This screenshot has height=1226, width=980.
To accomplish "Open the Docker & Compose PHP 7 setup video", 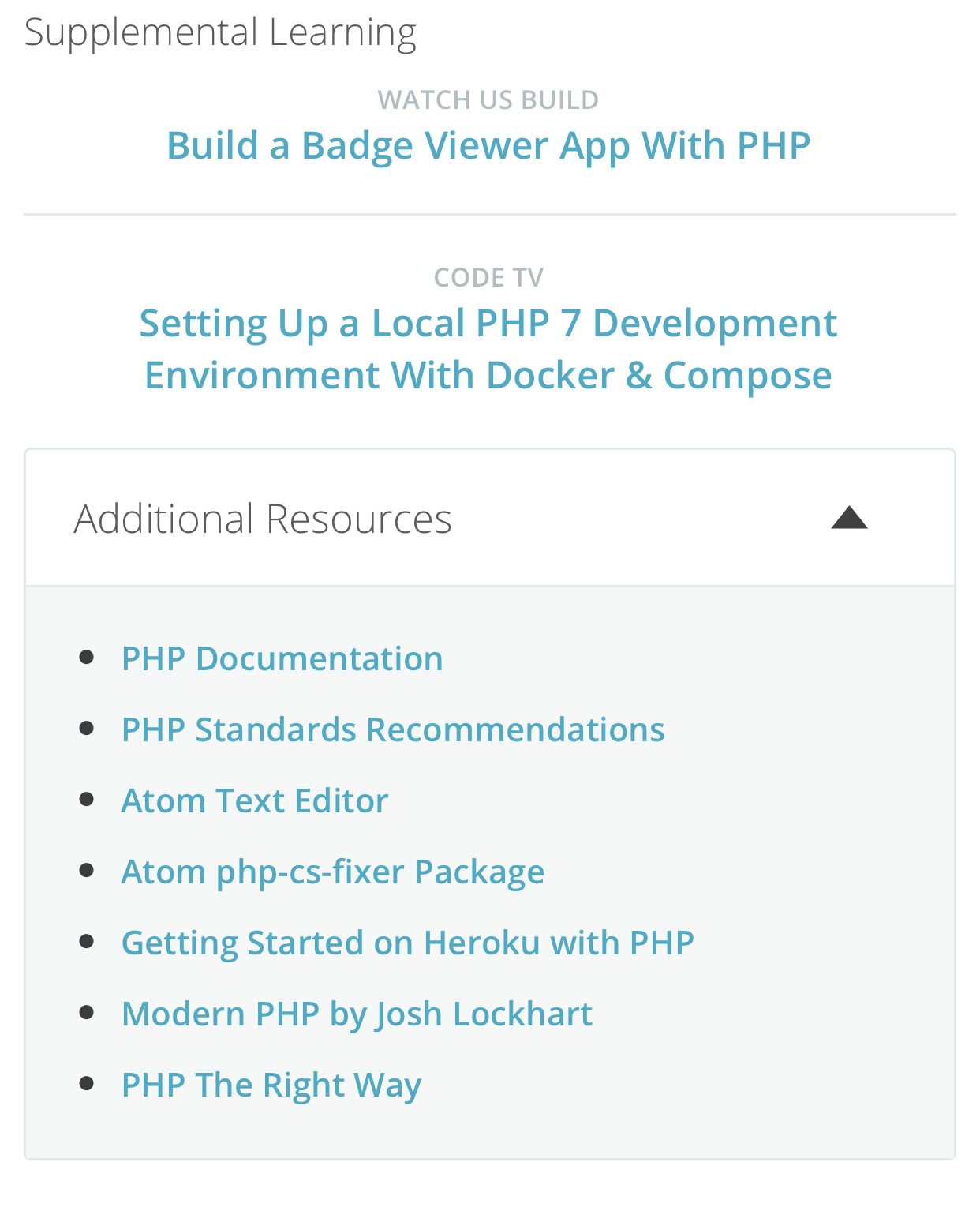I will (x=489, y=347).
